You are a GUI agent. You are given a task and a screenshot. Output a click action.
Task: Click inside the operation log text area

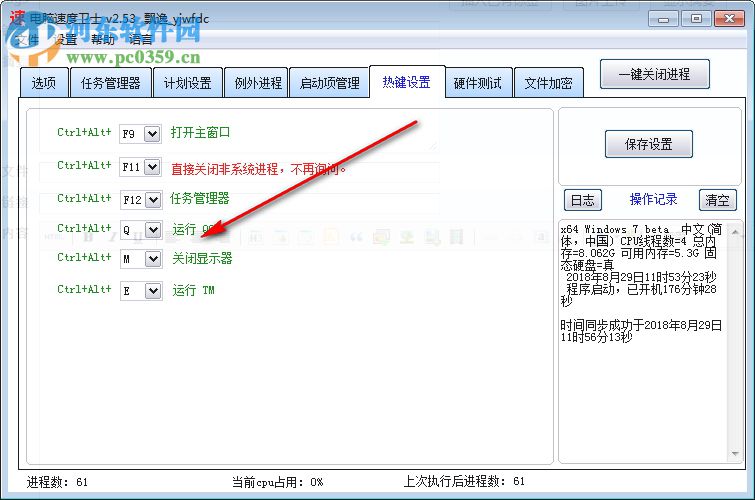[x=643, y=342]
